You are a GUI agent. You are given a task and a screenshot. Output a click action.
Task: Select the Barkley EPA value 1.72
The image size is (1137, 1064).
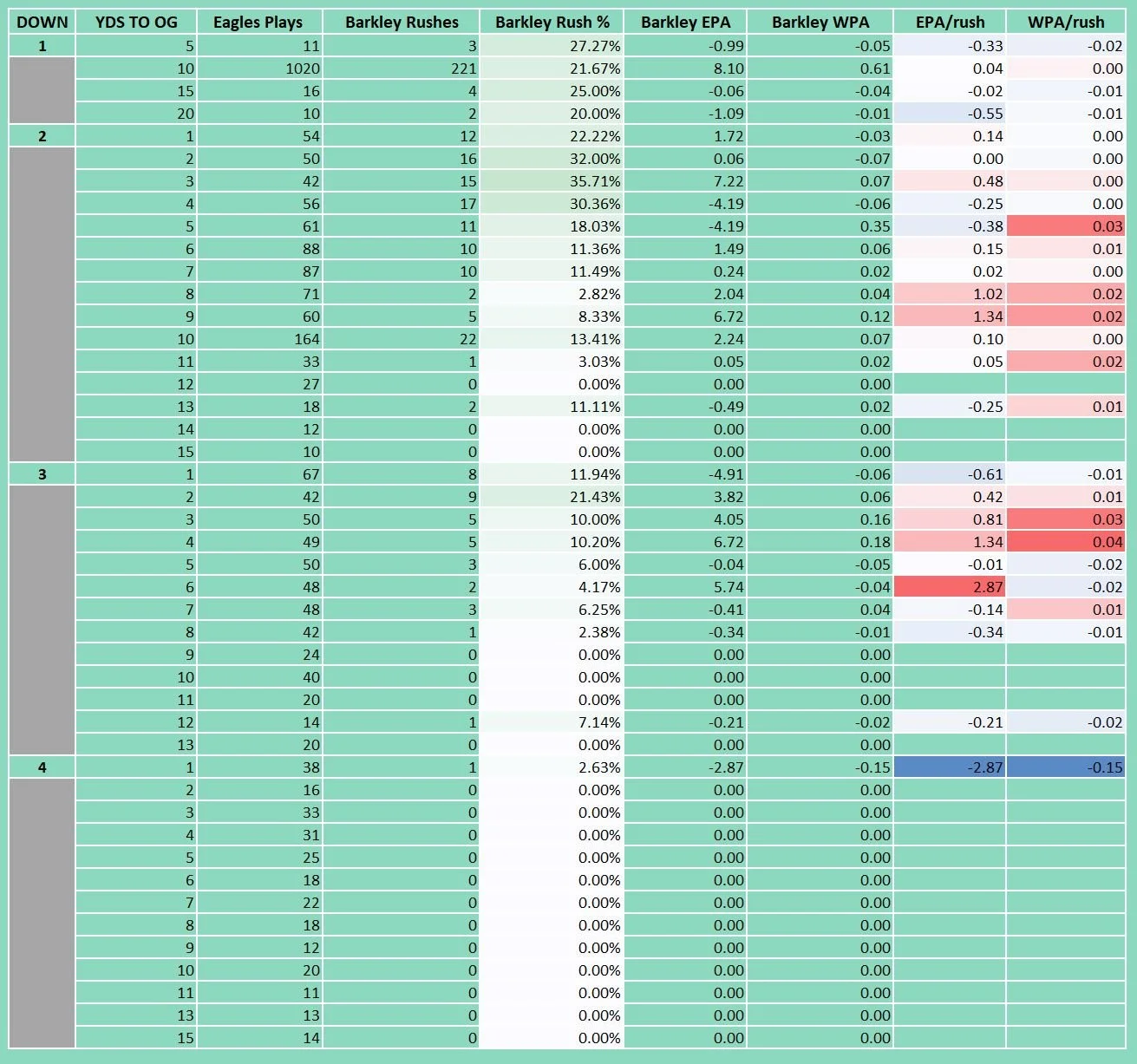coord(685,136)
